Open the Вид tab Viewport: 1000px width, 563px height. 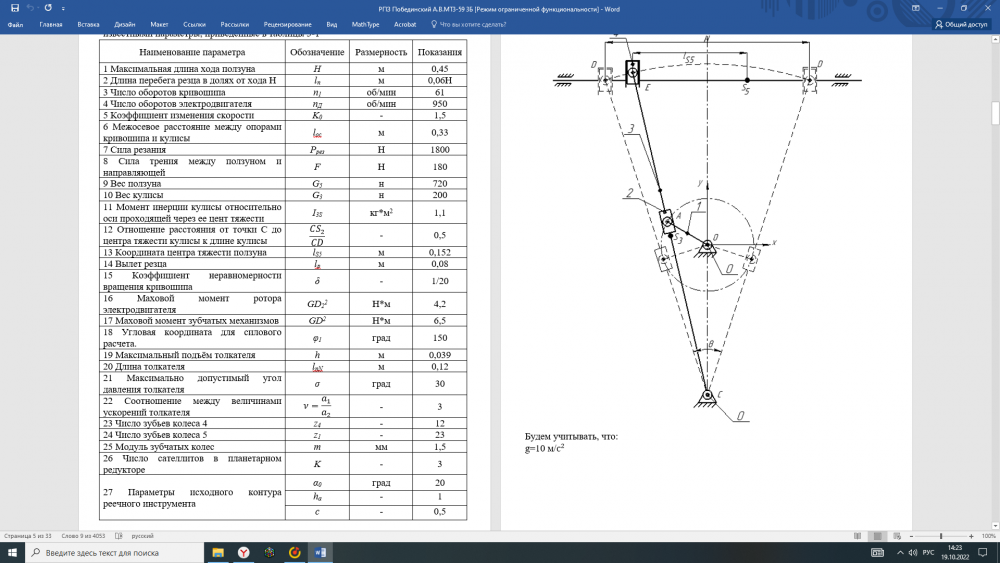[332, 24]
